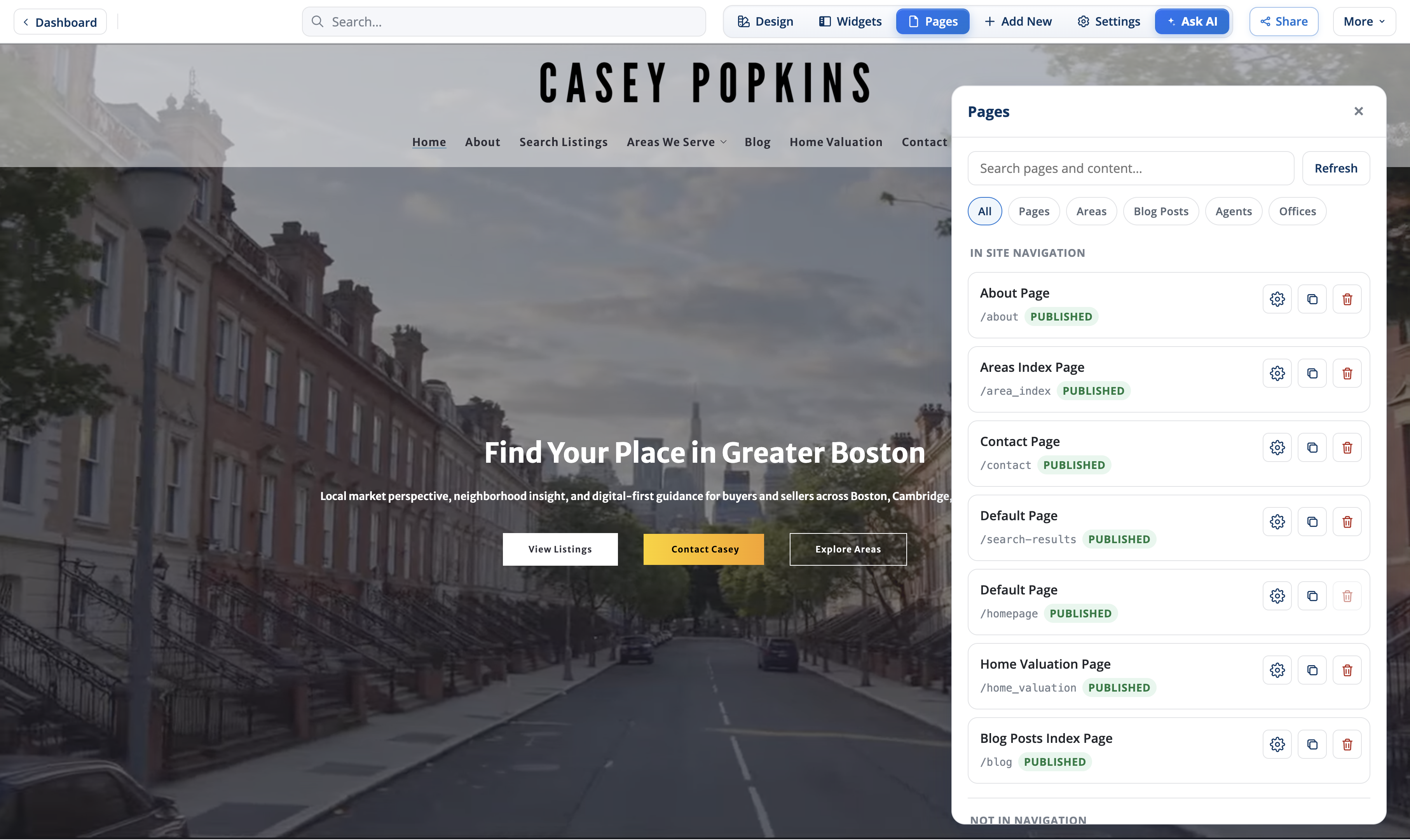Viewport: 1410px width, 840px height.
Task: Go back to the Dashboard
Action: click(x=60, y=22)
